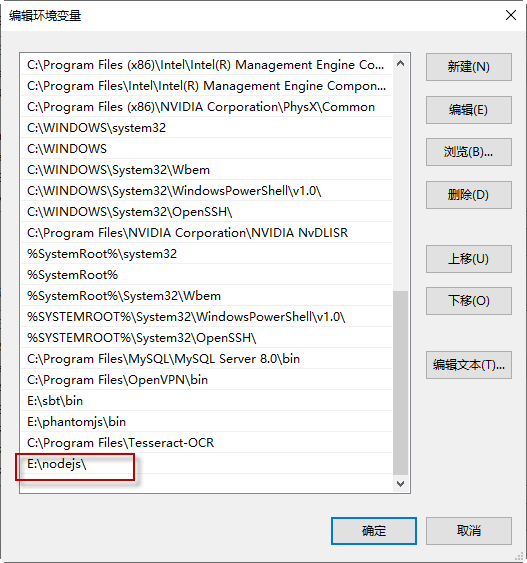Screen dimensions: 527x563
Task: Click the scroll down arrow of the list
Action: click(x=400, y=483)
